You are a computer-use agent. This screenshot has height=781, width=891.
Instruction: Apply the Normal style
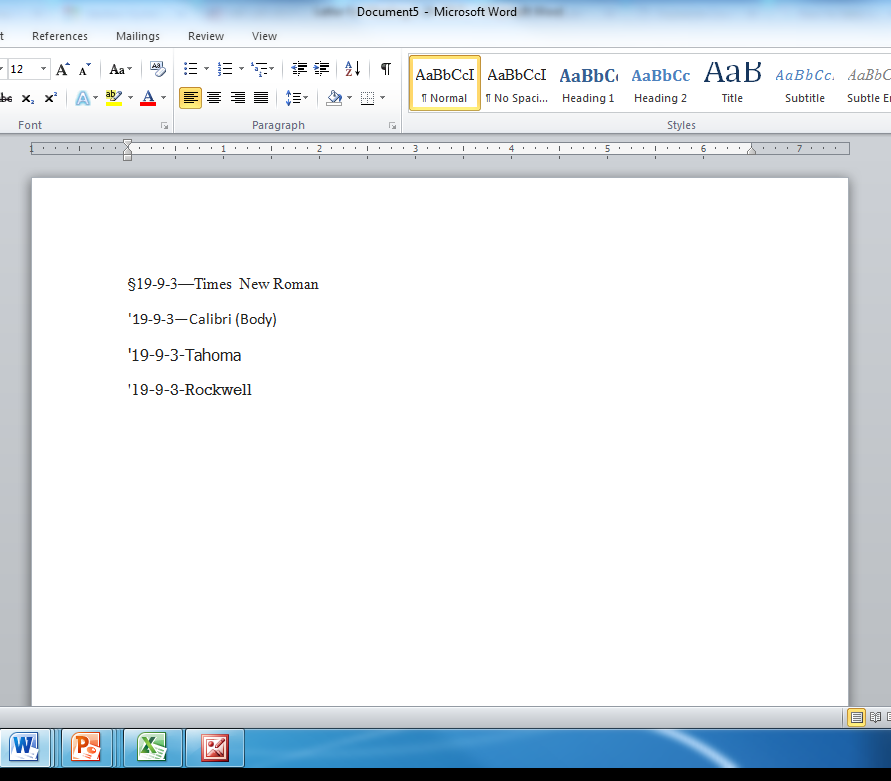point(445,83)
